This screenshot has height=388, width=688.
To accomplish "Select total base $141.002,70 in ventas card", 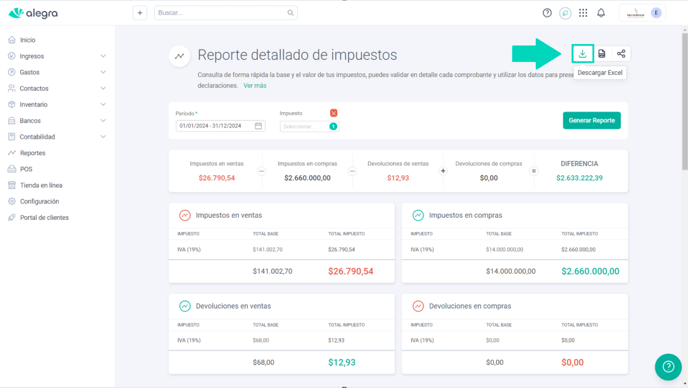I will (x=272, y=271).
